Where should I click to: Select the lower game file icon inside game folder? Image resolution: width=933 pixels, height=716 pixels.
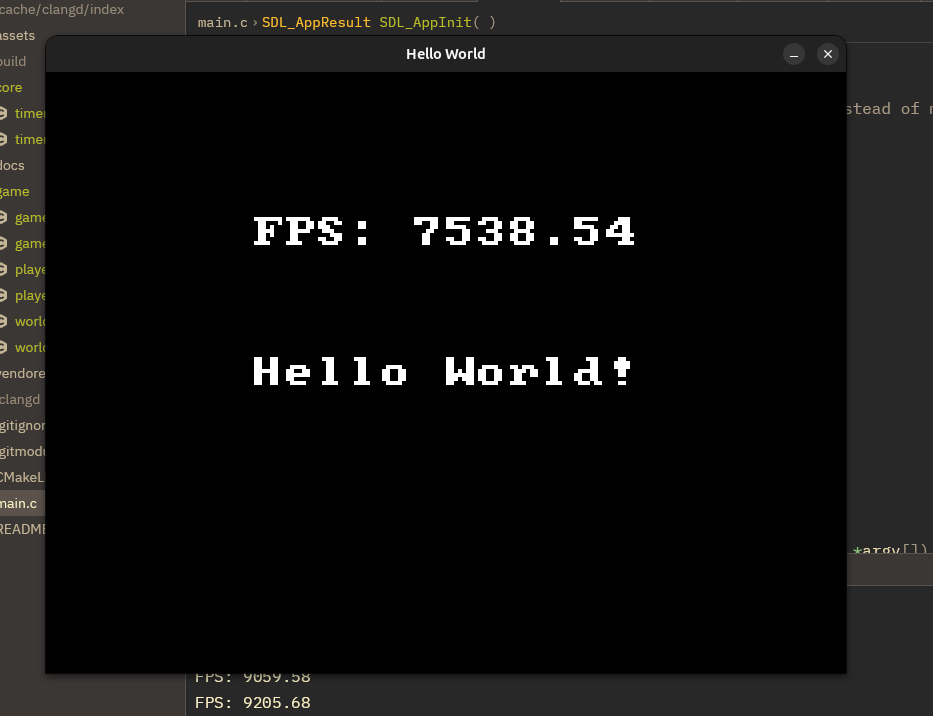point(4,243)
